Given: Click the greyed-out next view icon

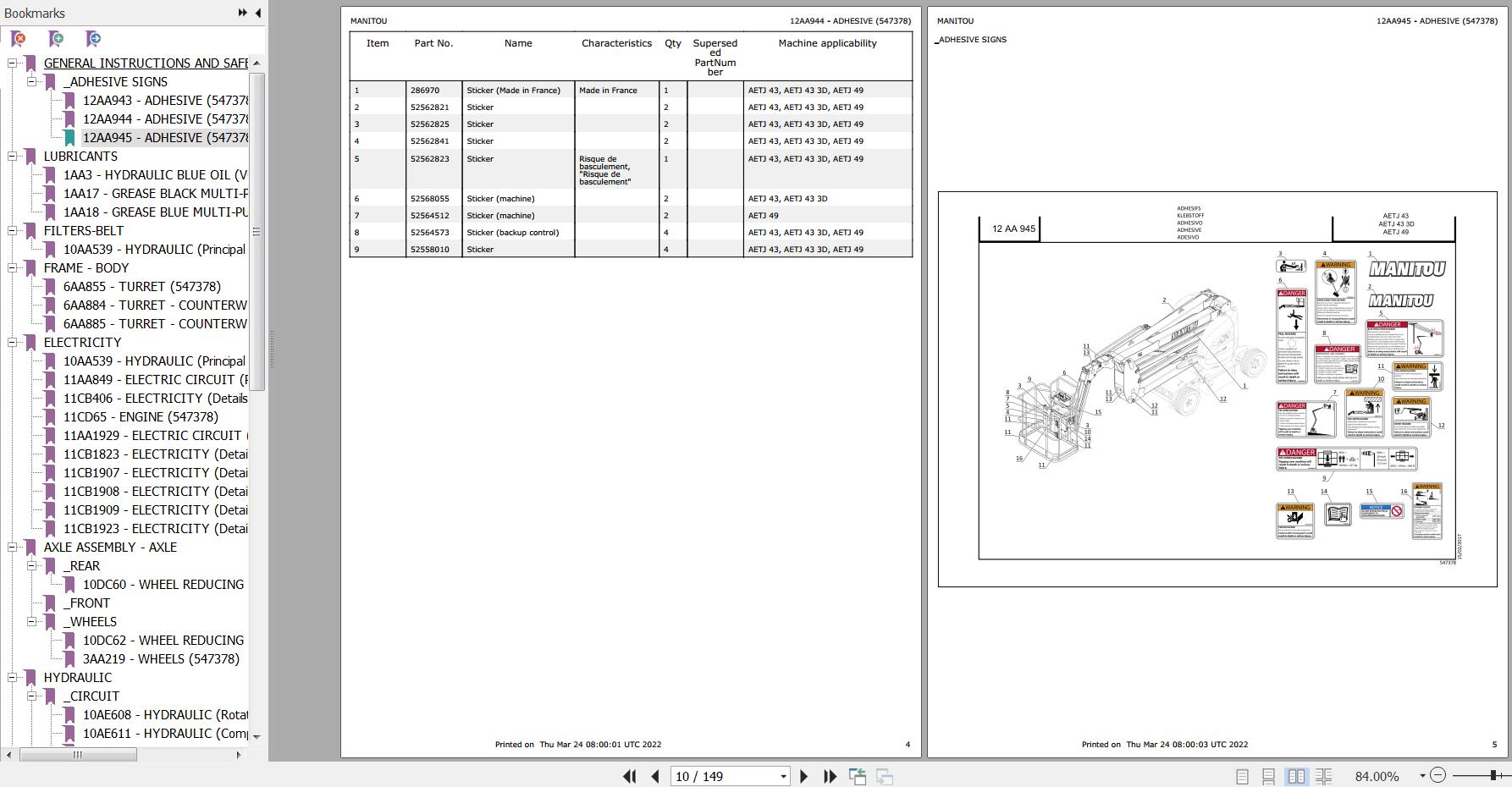Looking at the screenshot, I should point(884,776).
